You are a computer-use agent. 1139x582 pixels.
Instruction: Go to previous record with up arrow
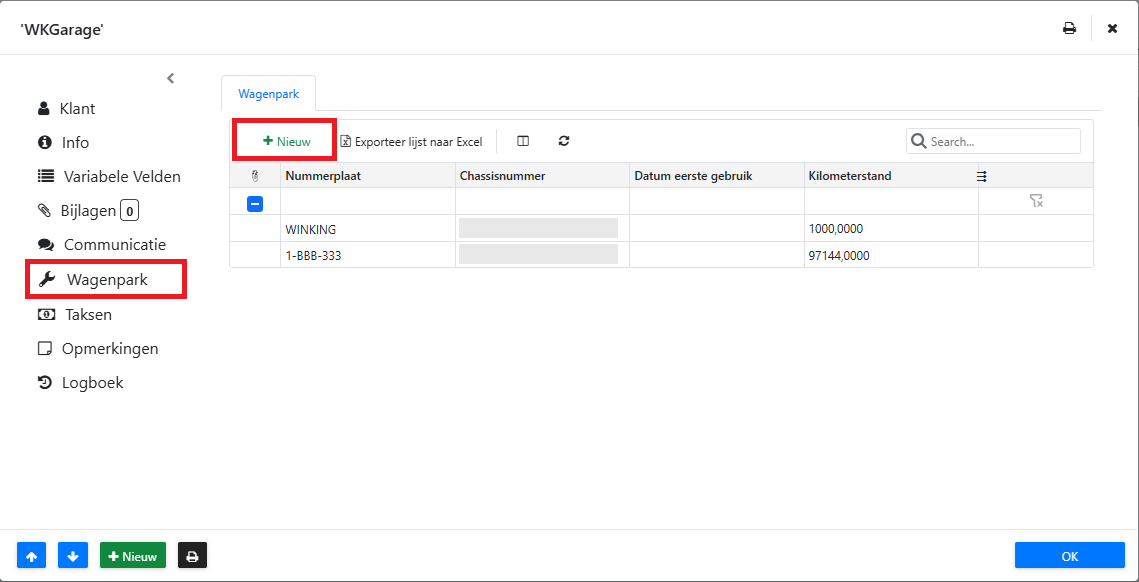click(x=32, y=556)
